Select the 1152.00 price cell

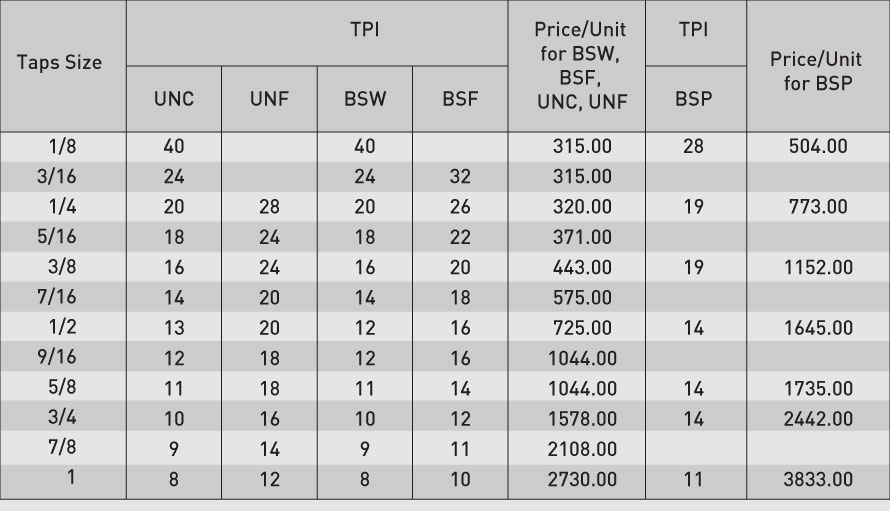(817, 268)
